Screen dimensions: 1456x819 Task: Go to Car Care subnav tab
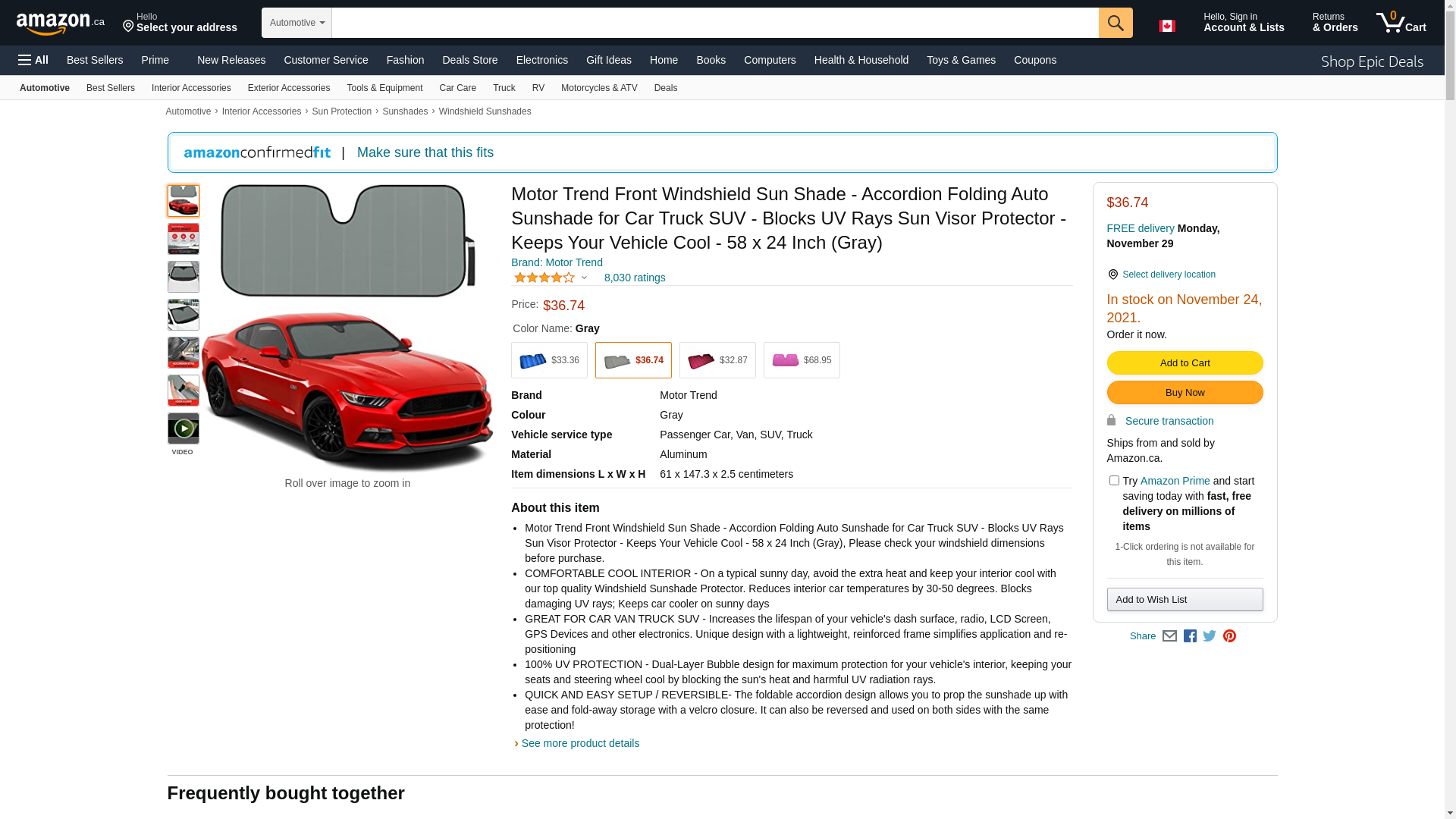pyautogui.click(x=457, y=88)
